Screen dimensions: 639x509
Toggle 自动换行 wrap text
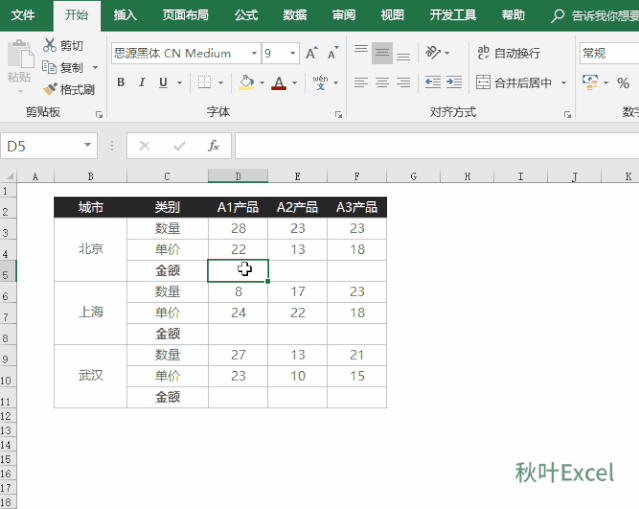(509, 53)
